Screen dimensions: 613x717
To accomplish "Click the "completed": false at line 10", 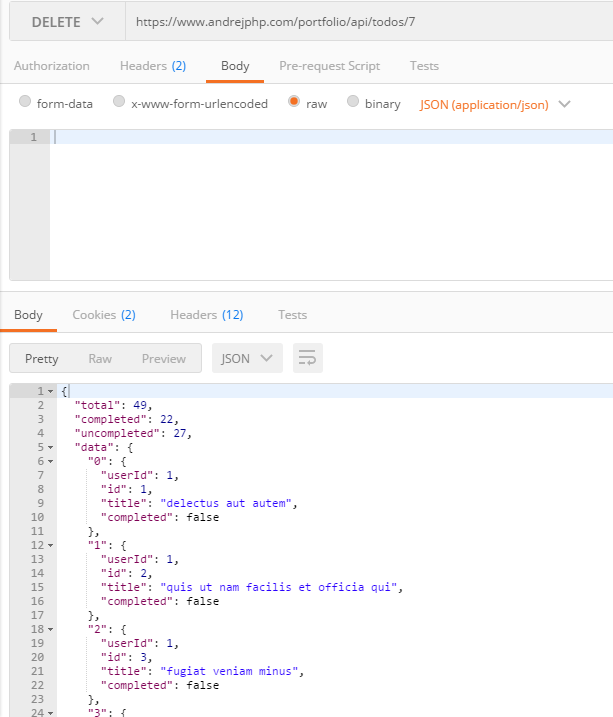I will (160, 518).
